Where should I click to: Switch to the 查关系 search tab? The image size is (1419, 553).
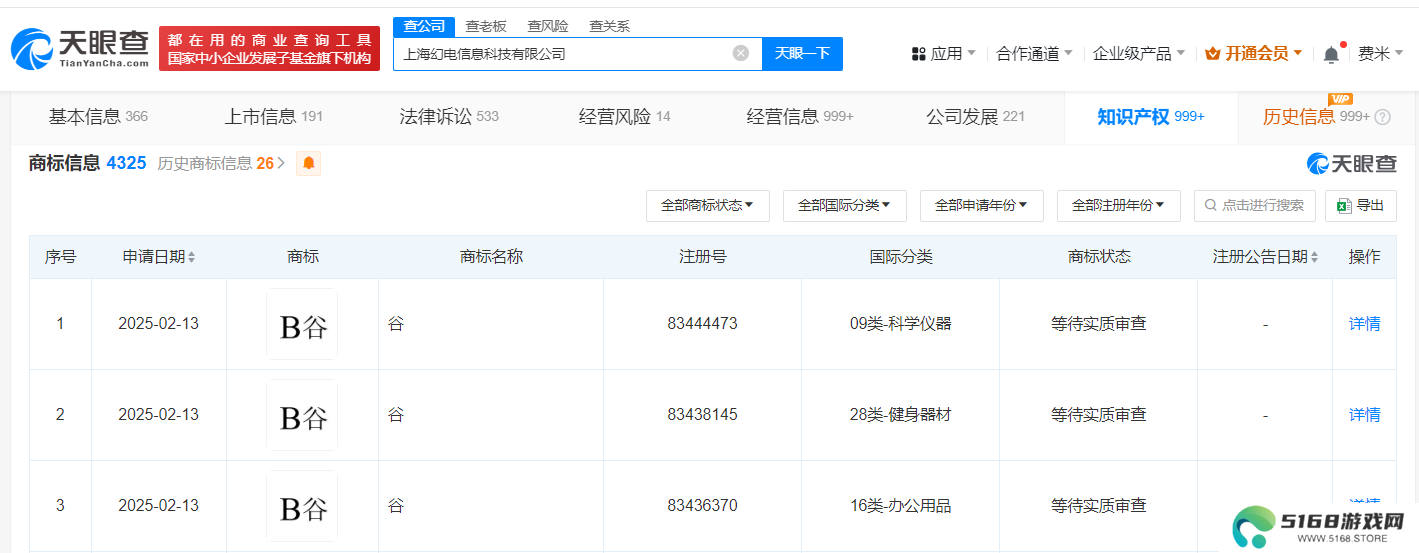click(610, 26)
